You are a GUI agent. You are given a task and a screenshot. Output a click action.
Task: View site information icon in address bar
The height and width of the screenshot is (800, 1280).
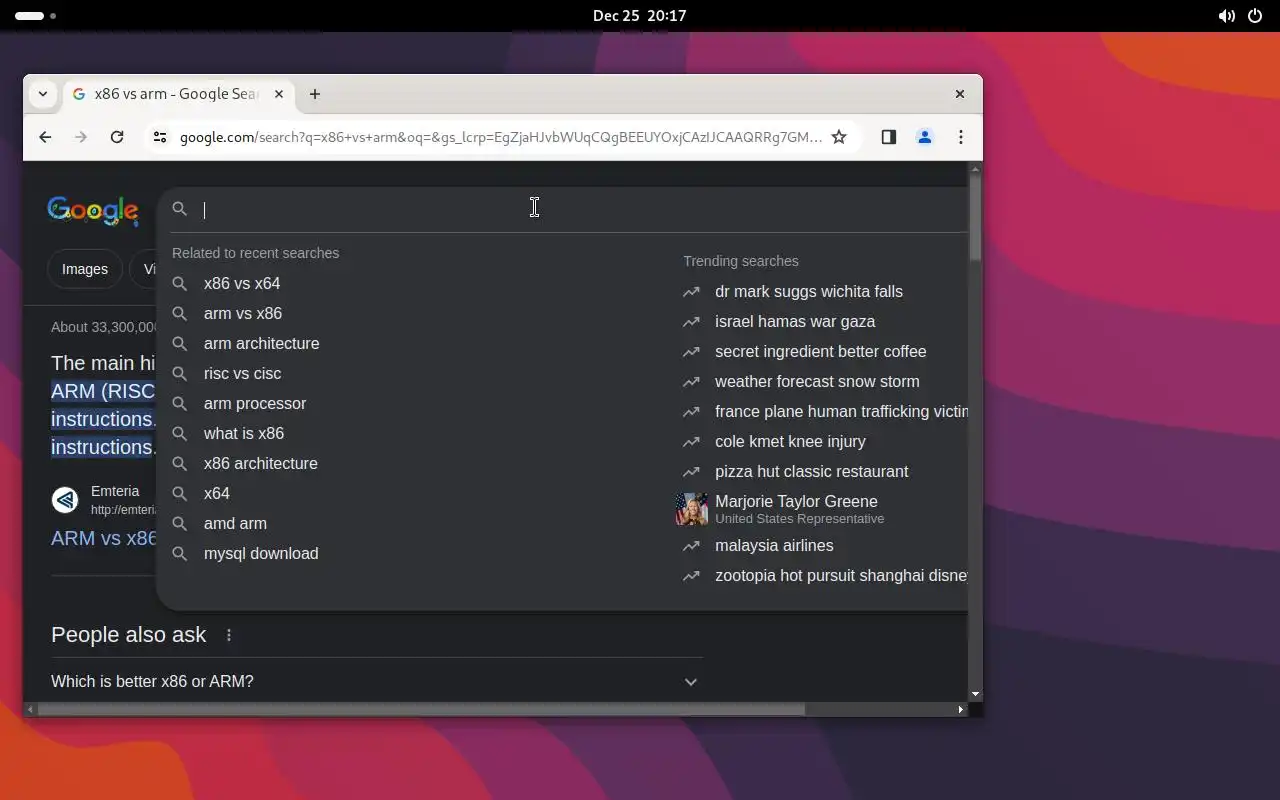[x=159, y=137]
